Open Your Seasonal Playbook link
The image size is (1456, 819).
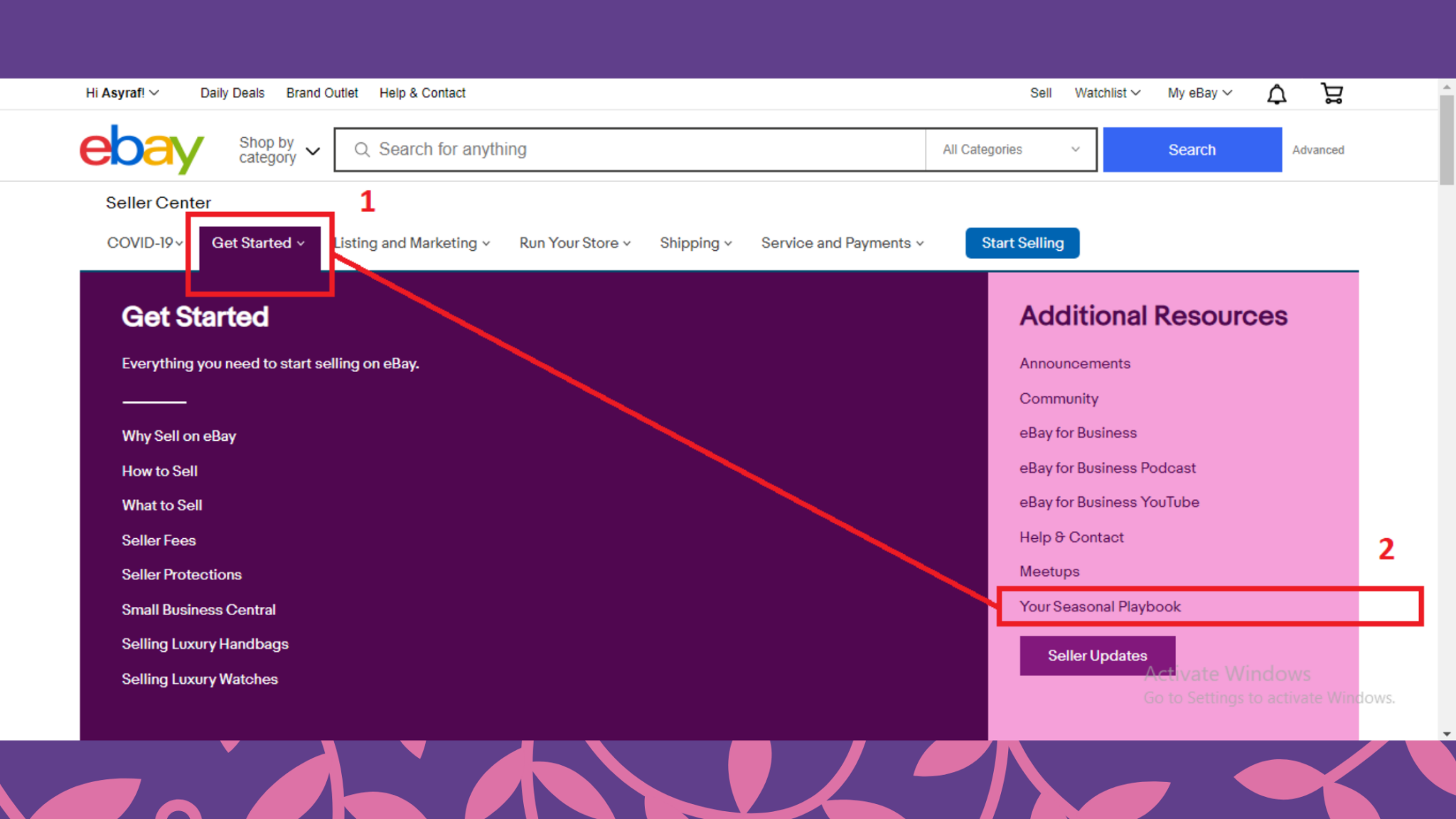(x=1100, y=606)
